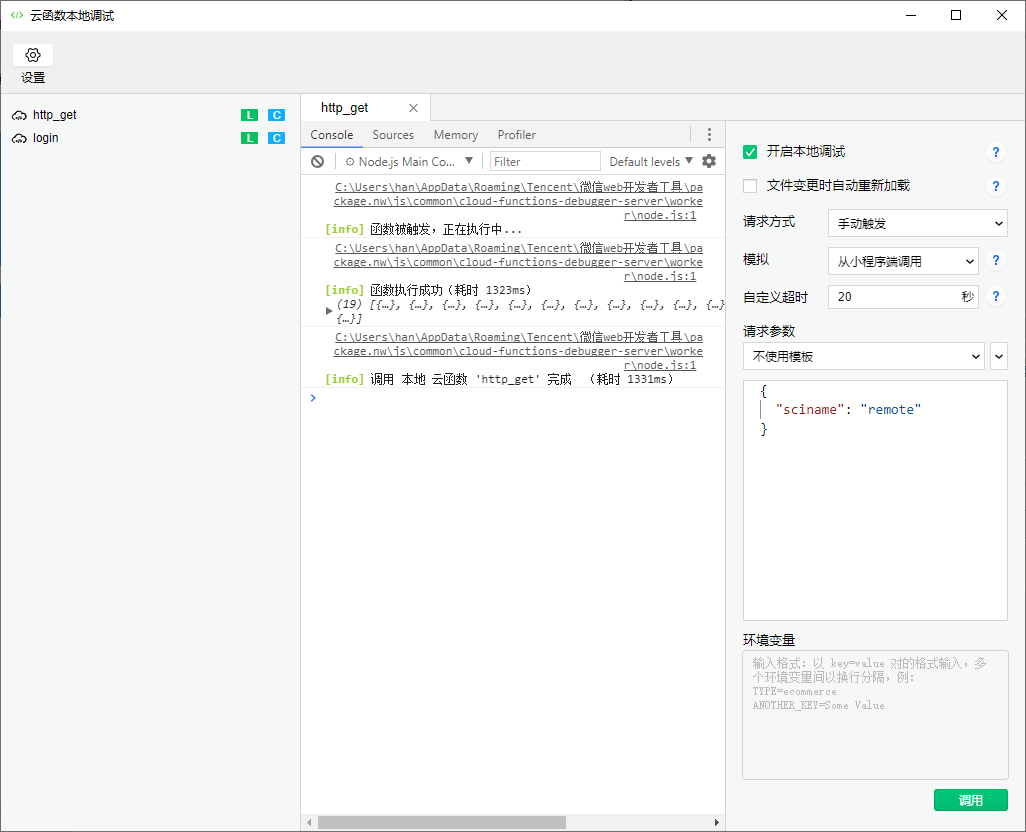Click help icon beside 自定义超时

pyautogui.click(x=995, y=297)
